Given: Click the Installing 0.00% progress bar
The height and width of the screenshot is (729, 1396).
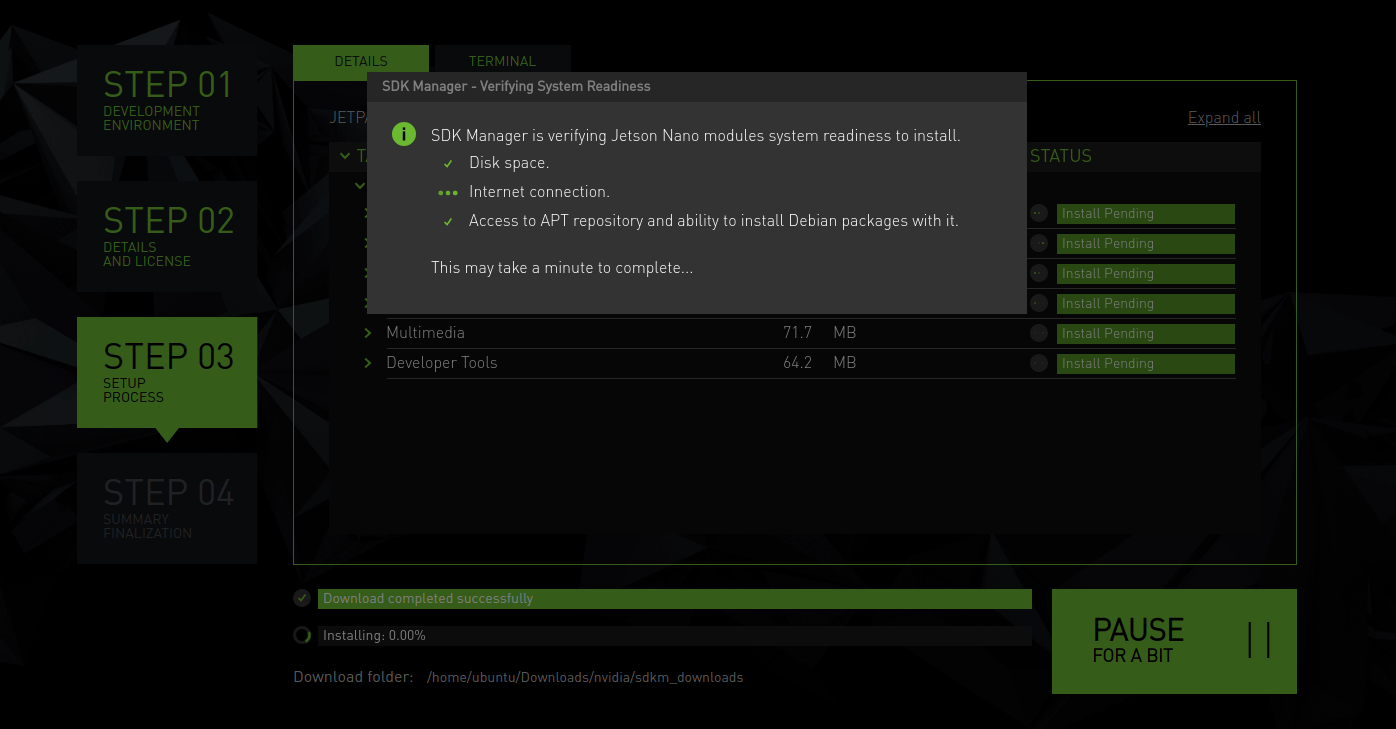Looking at the screenshot, I should pyautogui.click(x=675, y=635).
